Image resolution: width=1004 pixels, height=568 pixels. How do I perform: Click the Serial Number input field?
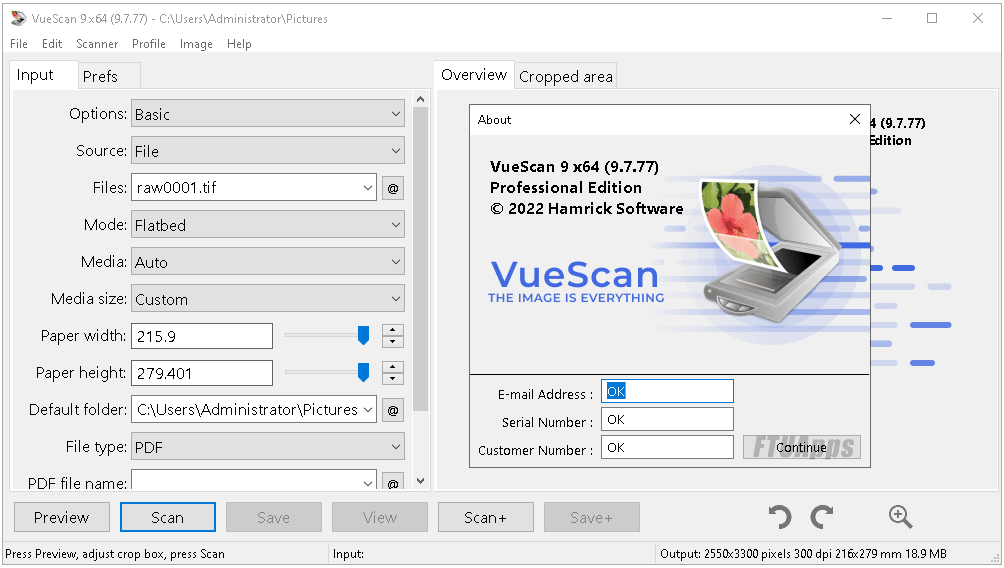(x=667, y=419)
